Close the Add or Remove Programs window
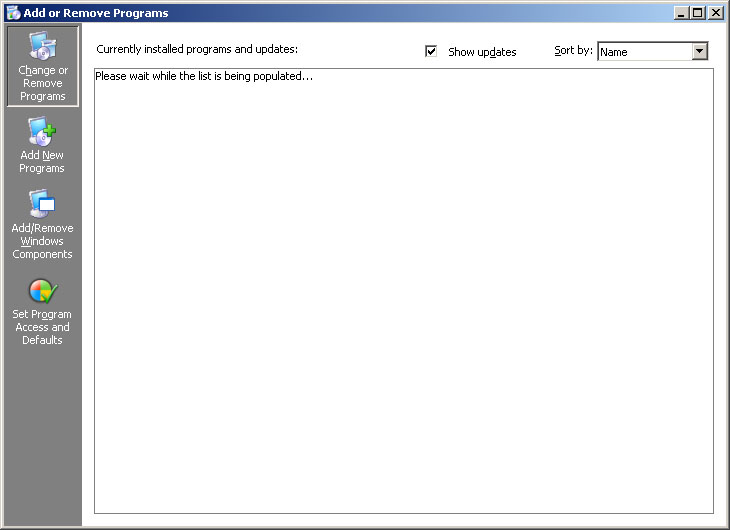730x530 pixels. (716, 13)
